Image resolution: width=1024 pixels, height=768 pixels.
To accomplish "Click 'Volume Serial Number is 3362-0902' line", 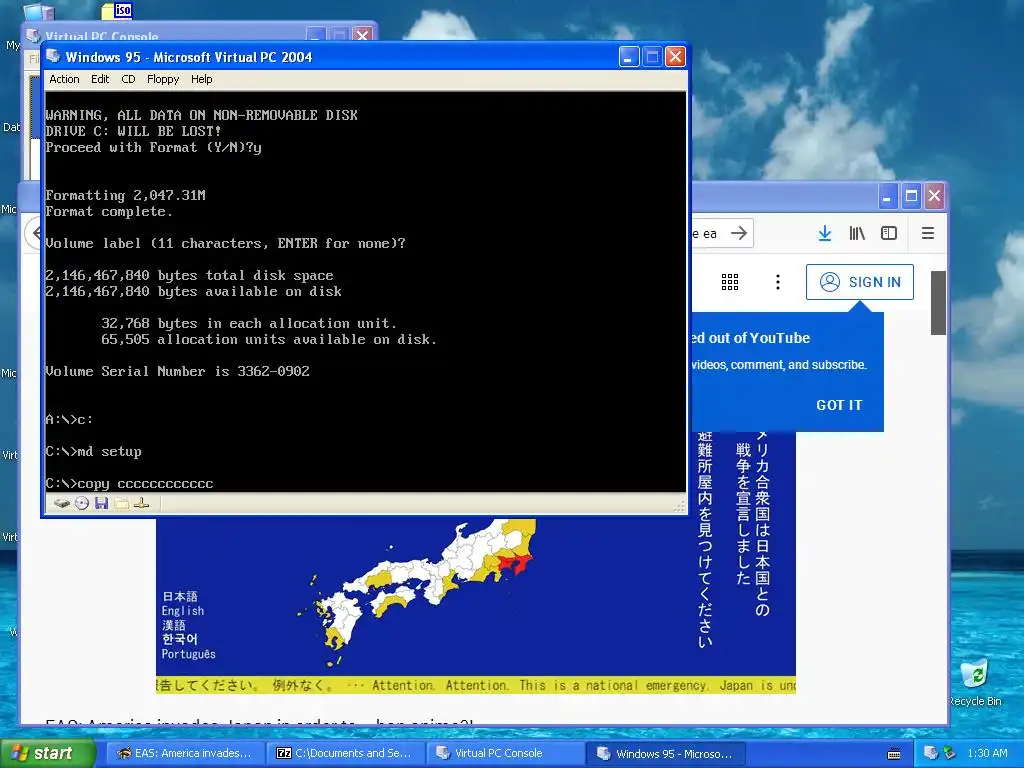I will 177,371.
